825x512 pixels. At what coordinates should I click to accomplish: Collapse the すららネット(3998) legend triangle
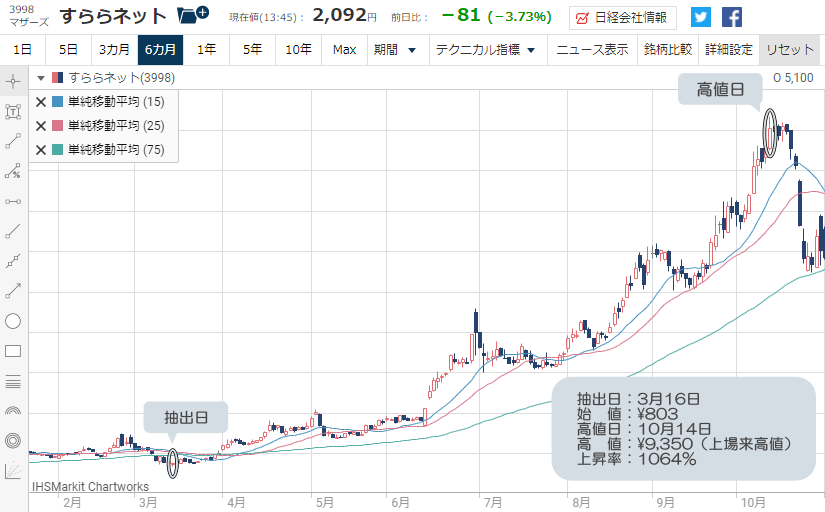click(41, 78)
